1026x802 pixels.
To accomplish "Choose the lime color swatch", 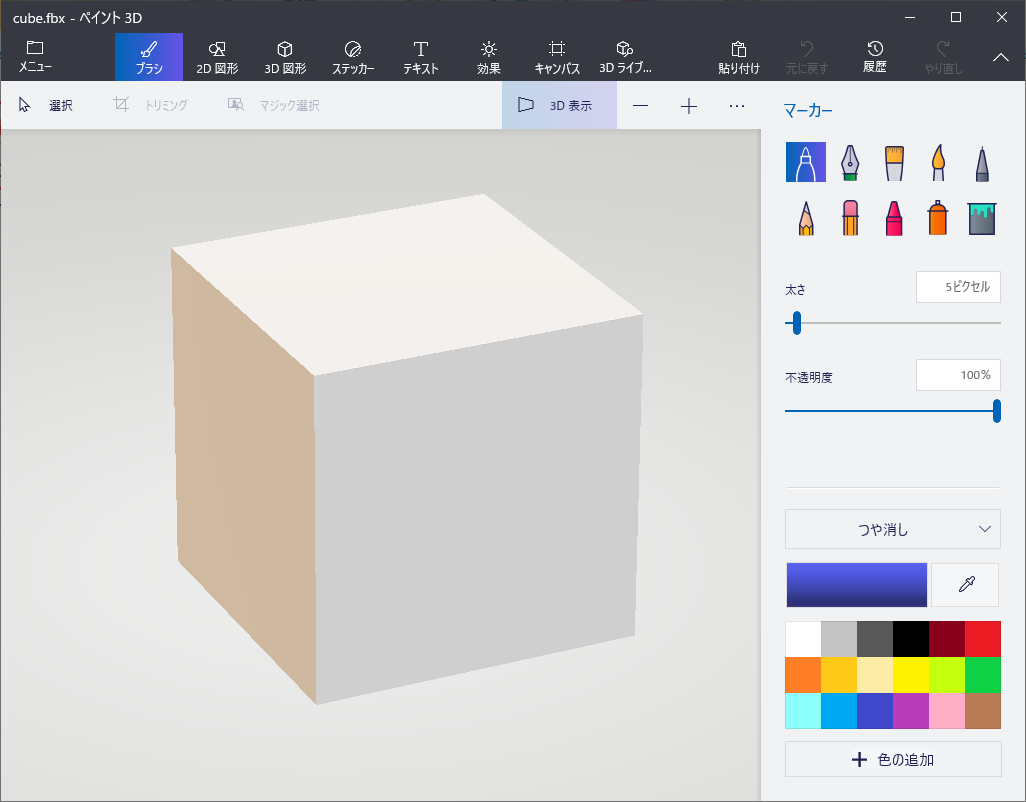I will coord(947,674).
